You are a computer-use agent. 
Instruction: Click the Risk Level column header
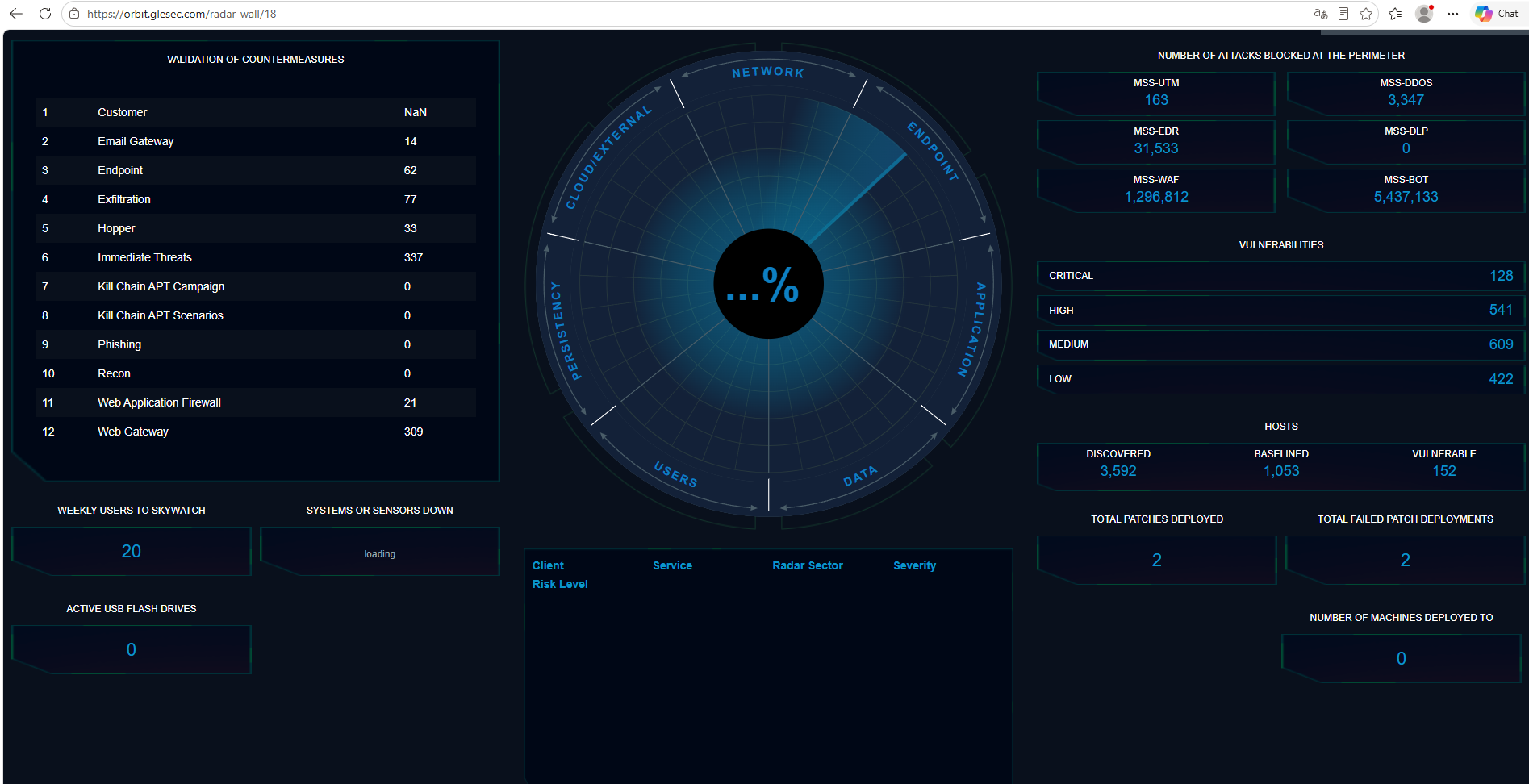[560, 584]
